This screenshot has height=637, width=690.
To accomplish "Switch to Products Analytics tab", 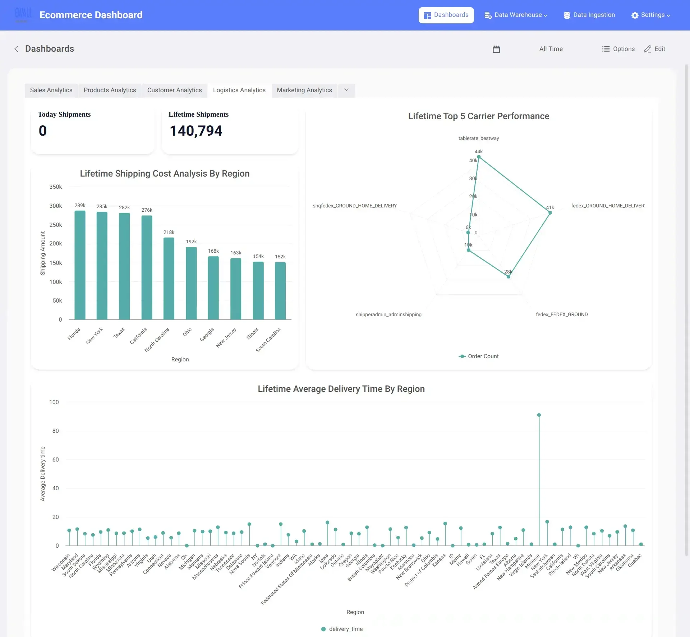I will tap(110, 90).
